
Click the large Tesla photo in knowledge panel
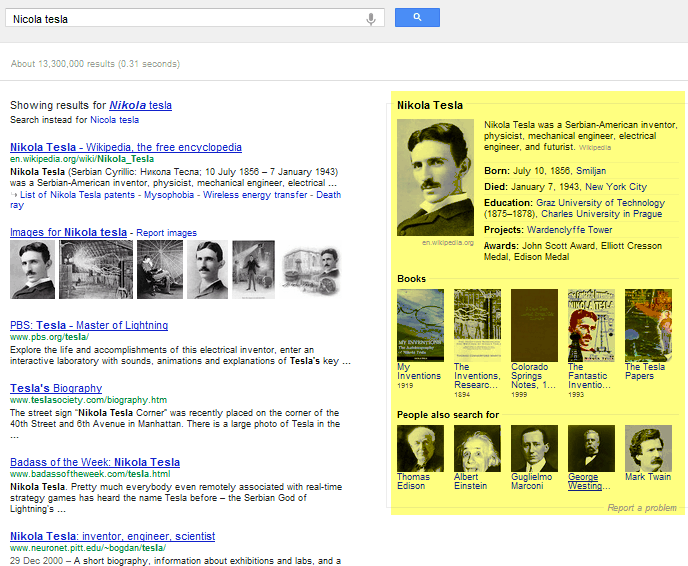(x=435, y=177)
